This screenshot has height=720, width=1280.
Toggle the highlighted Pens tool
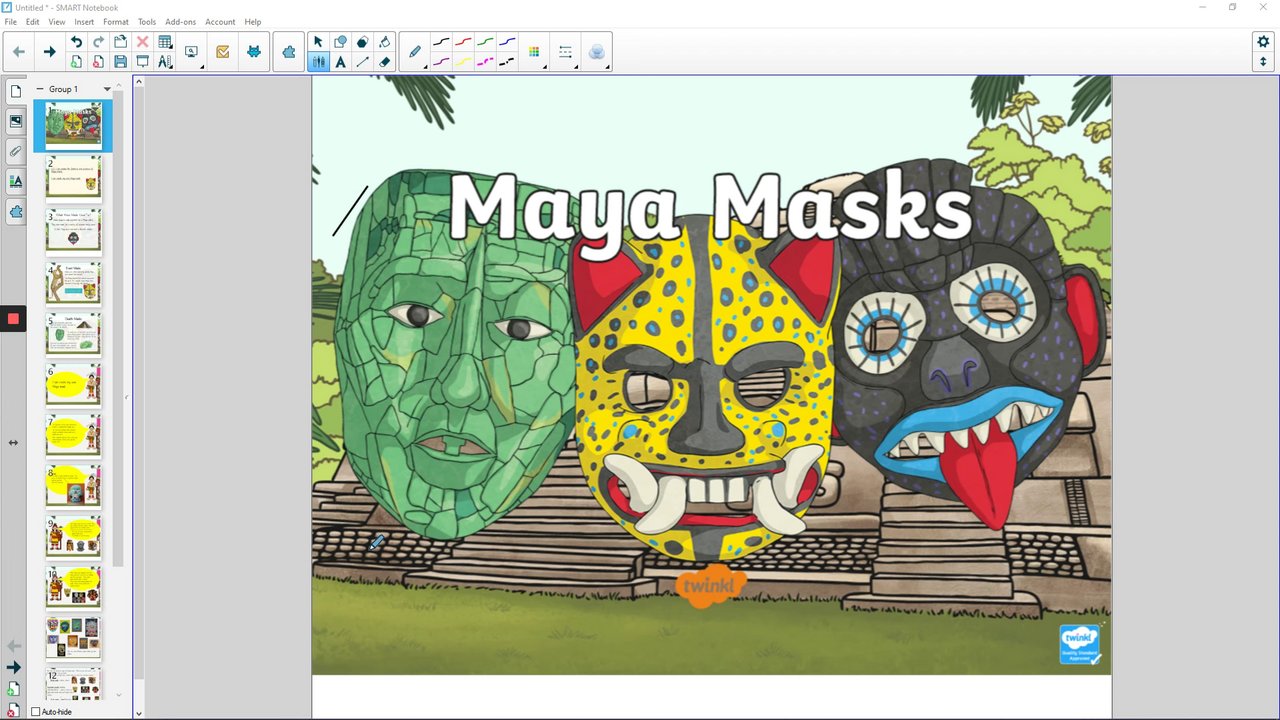[x=318, y=62]
